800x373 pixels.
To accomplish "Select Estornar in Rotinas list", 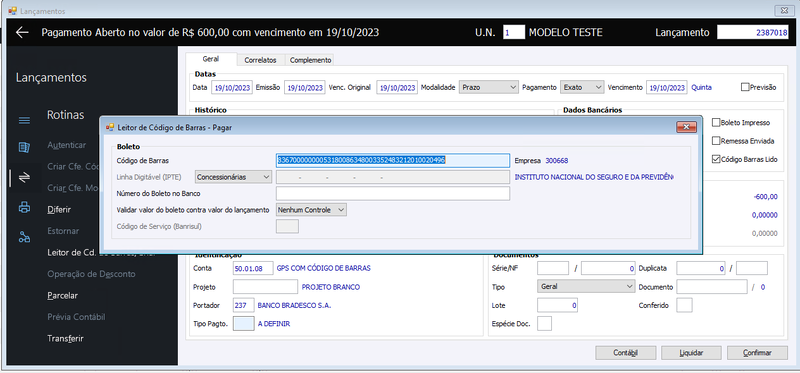I will 63,231.
